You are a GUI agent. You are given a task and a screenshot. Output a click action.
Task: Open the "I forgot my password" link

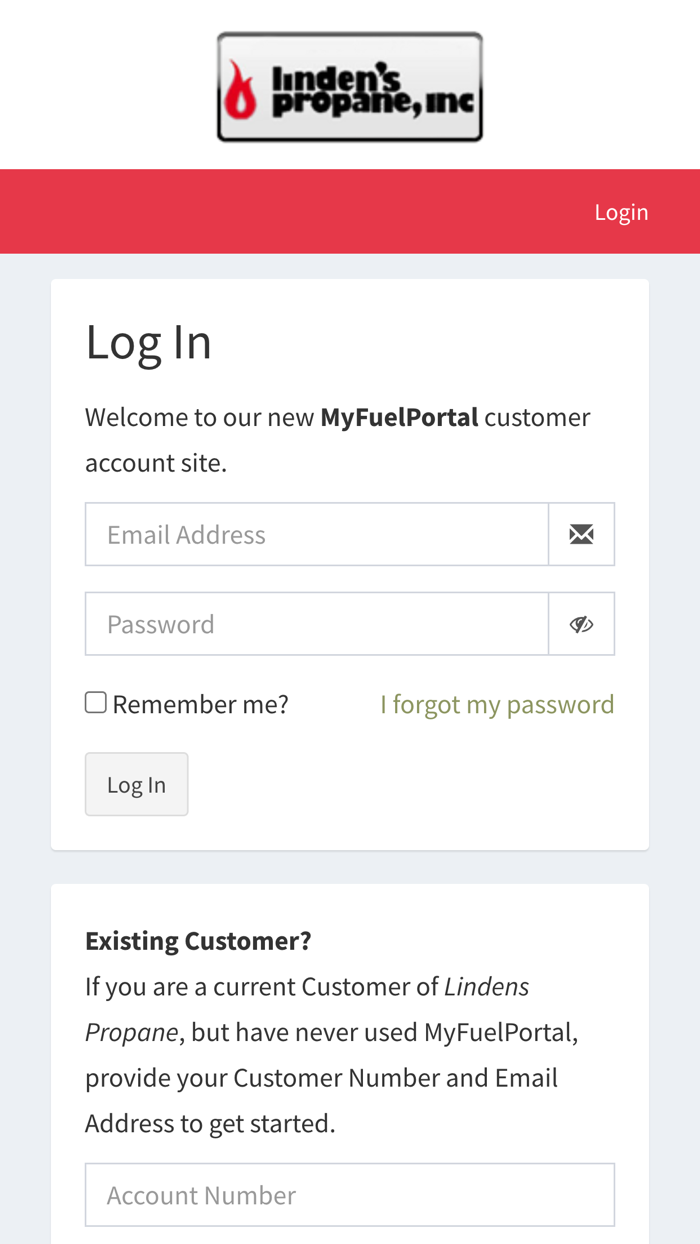click(x=497, y=704)
